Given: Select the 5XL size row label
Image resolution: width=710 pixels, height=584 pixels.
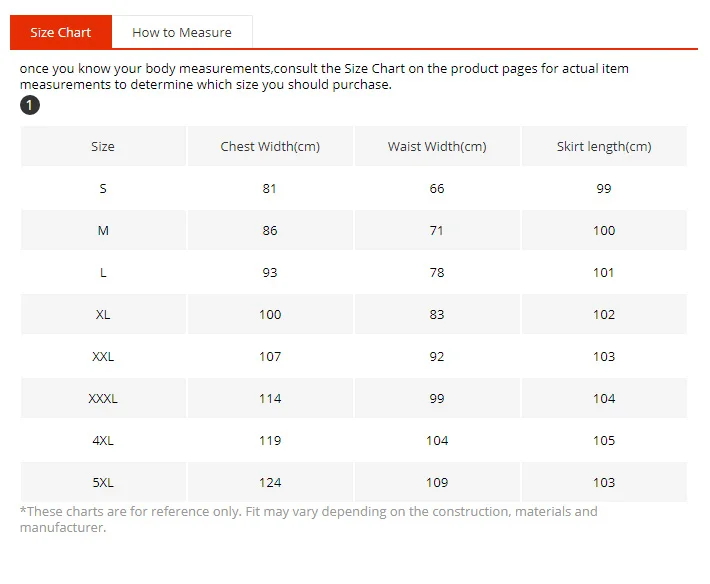Looking at the screenshot, I should pos(103,483).
